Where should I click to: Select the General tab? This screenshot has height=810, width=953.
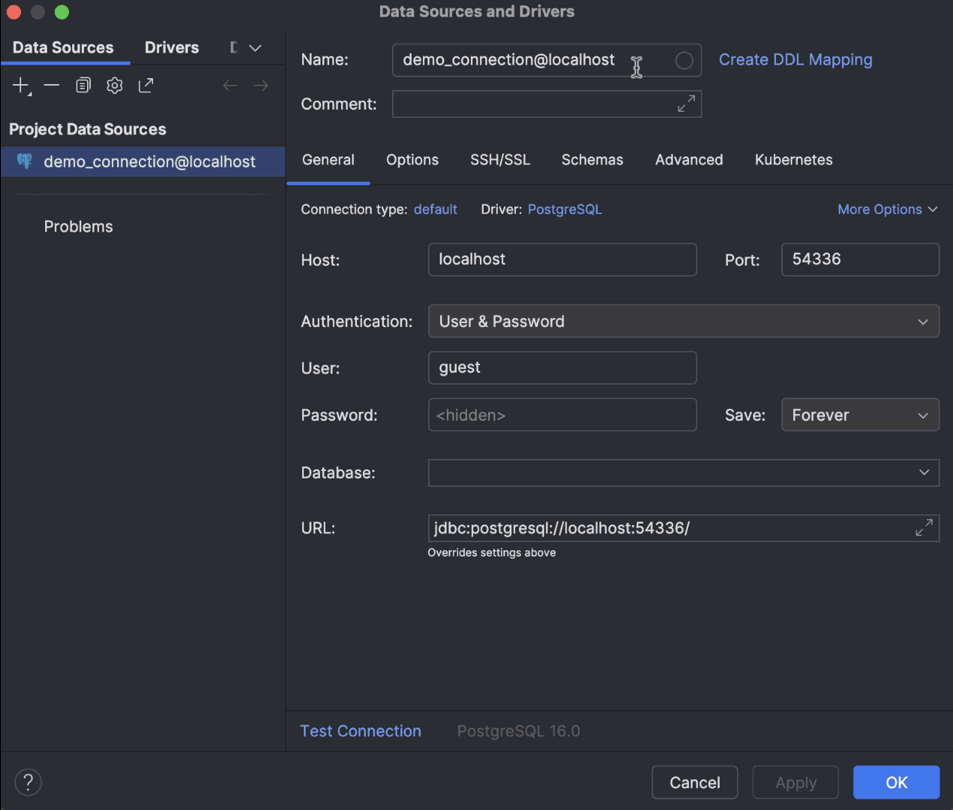[x=328, y=160]
